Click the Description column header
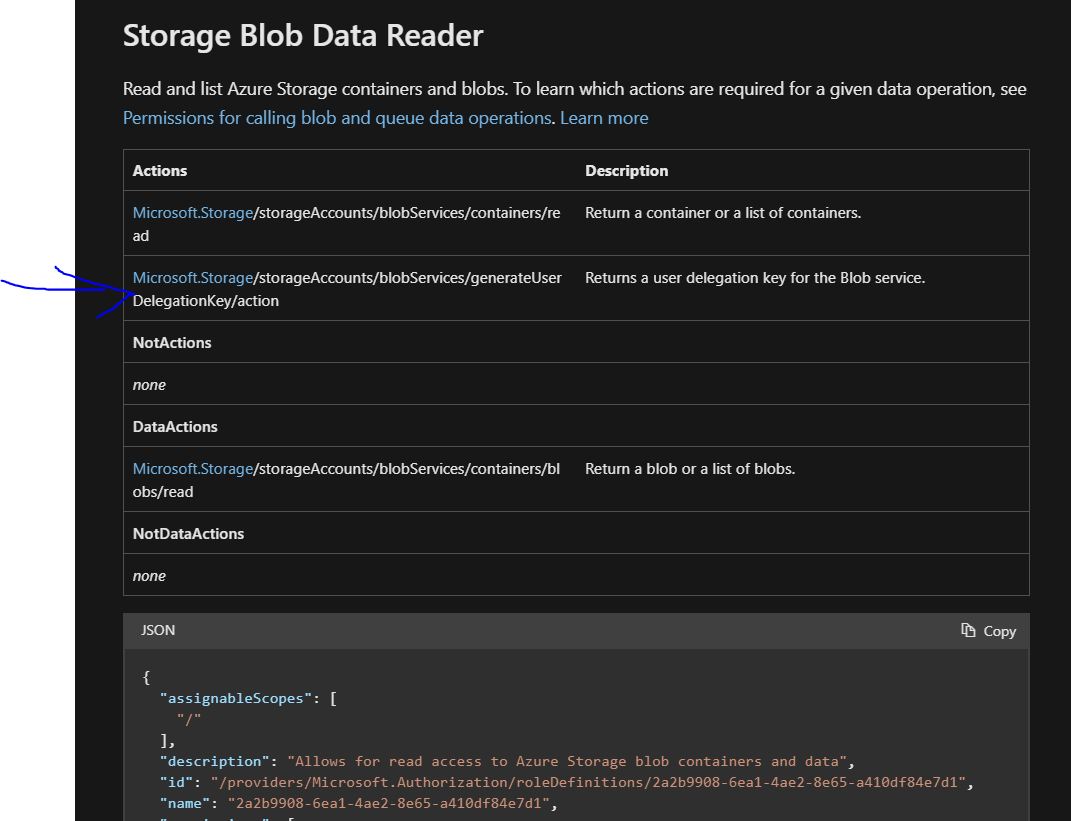Viewport: 1071px width, 821px height. tap(626, 171)
